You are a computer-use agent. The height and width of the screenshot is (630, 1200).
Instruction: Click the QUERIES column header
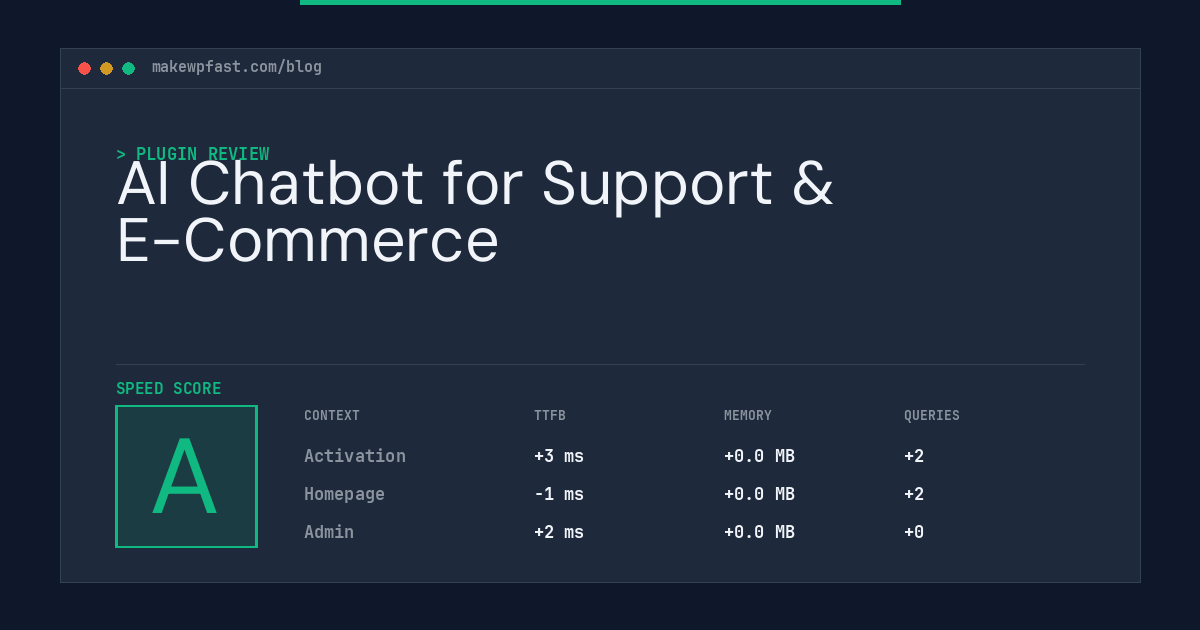932,415
